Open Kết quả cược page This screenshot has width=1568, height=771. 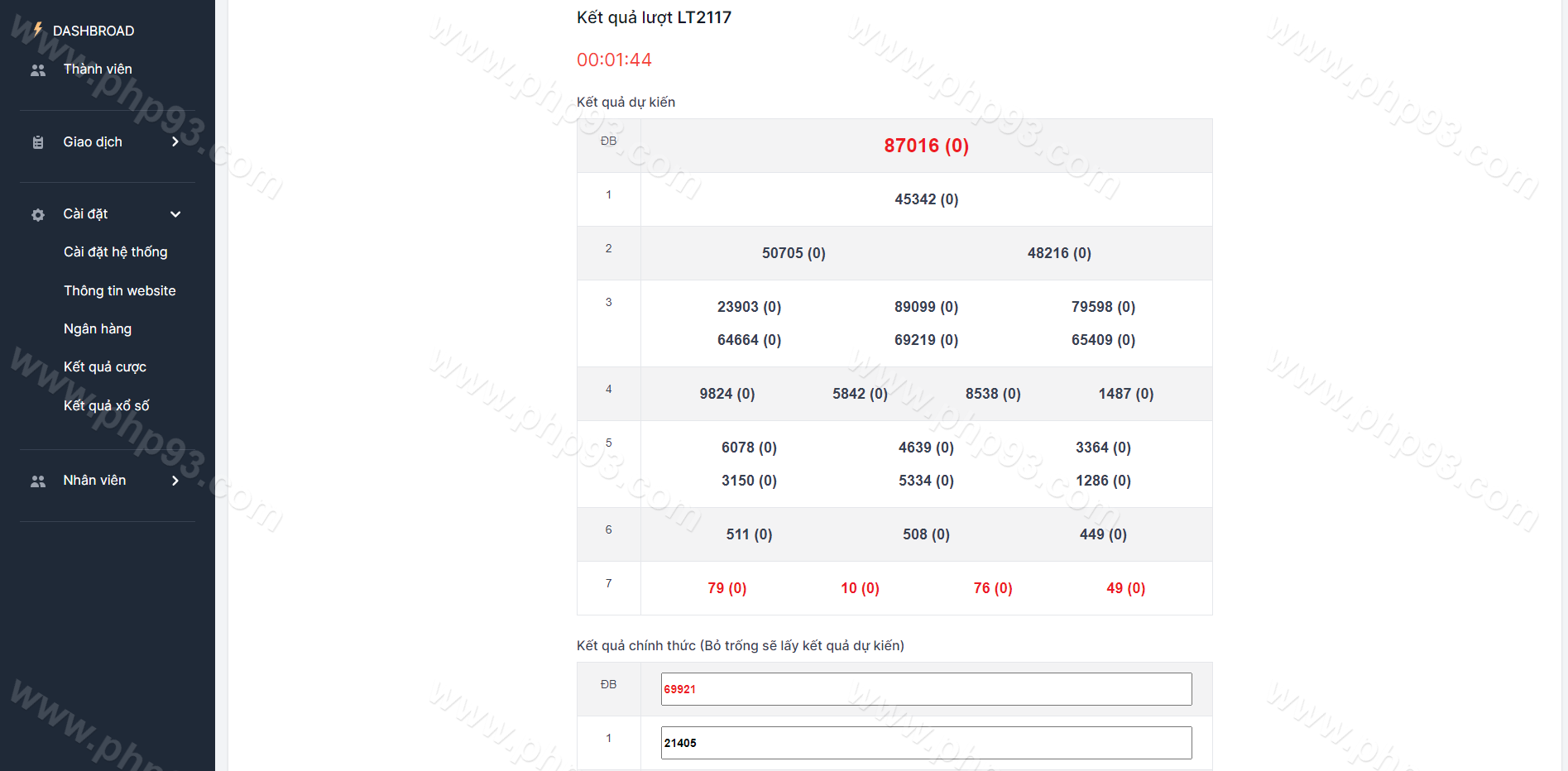tap(104, 366)
